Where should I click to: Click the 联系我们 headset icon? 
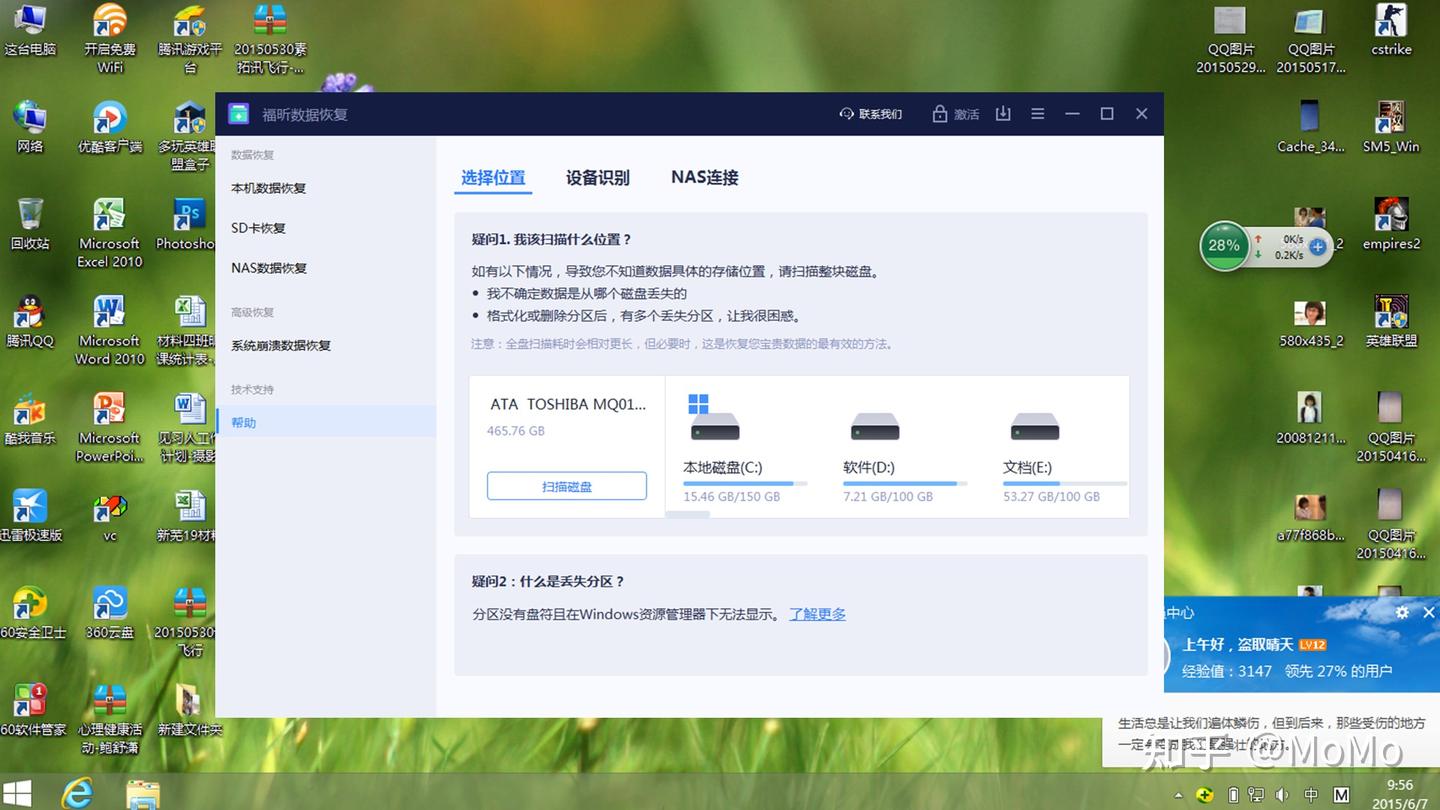pos(846,114)
